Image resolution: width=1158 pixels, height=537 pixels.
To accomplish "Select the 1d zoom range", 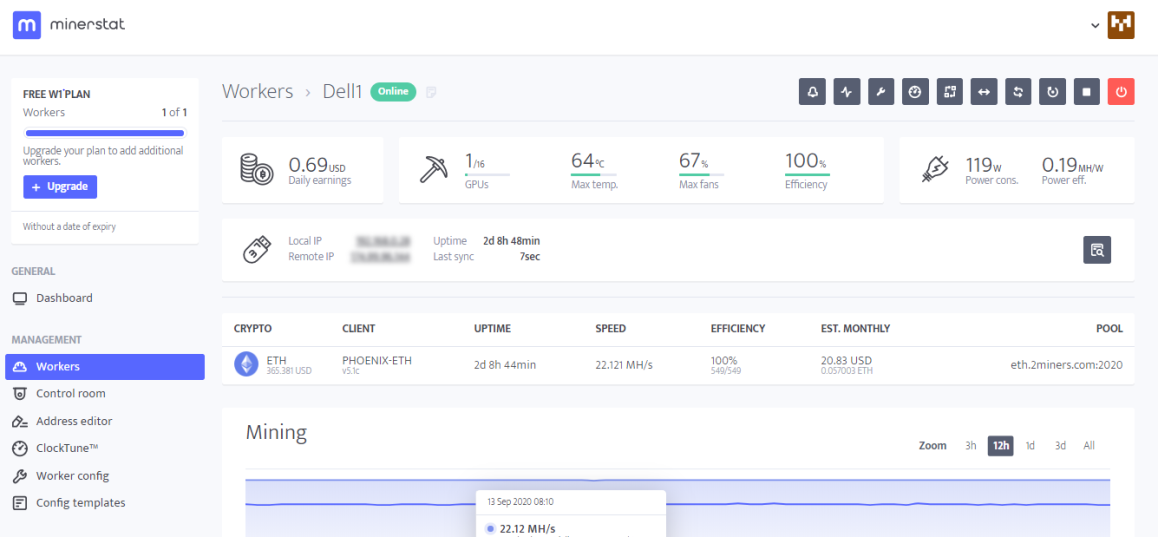I will click(1030, 446).
